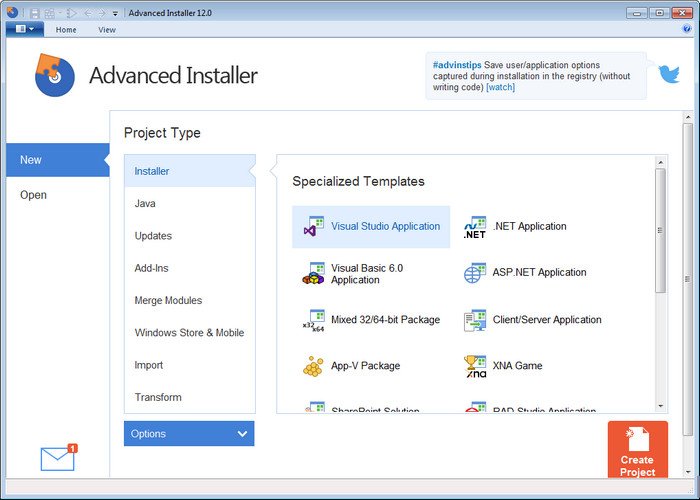
Task: Click the Visual Basic 6.0 Application icon
Action: (313, 274)
